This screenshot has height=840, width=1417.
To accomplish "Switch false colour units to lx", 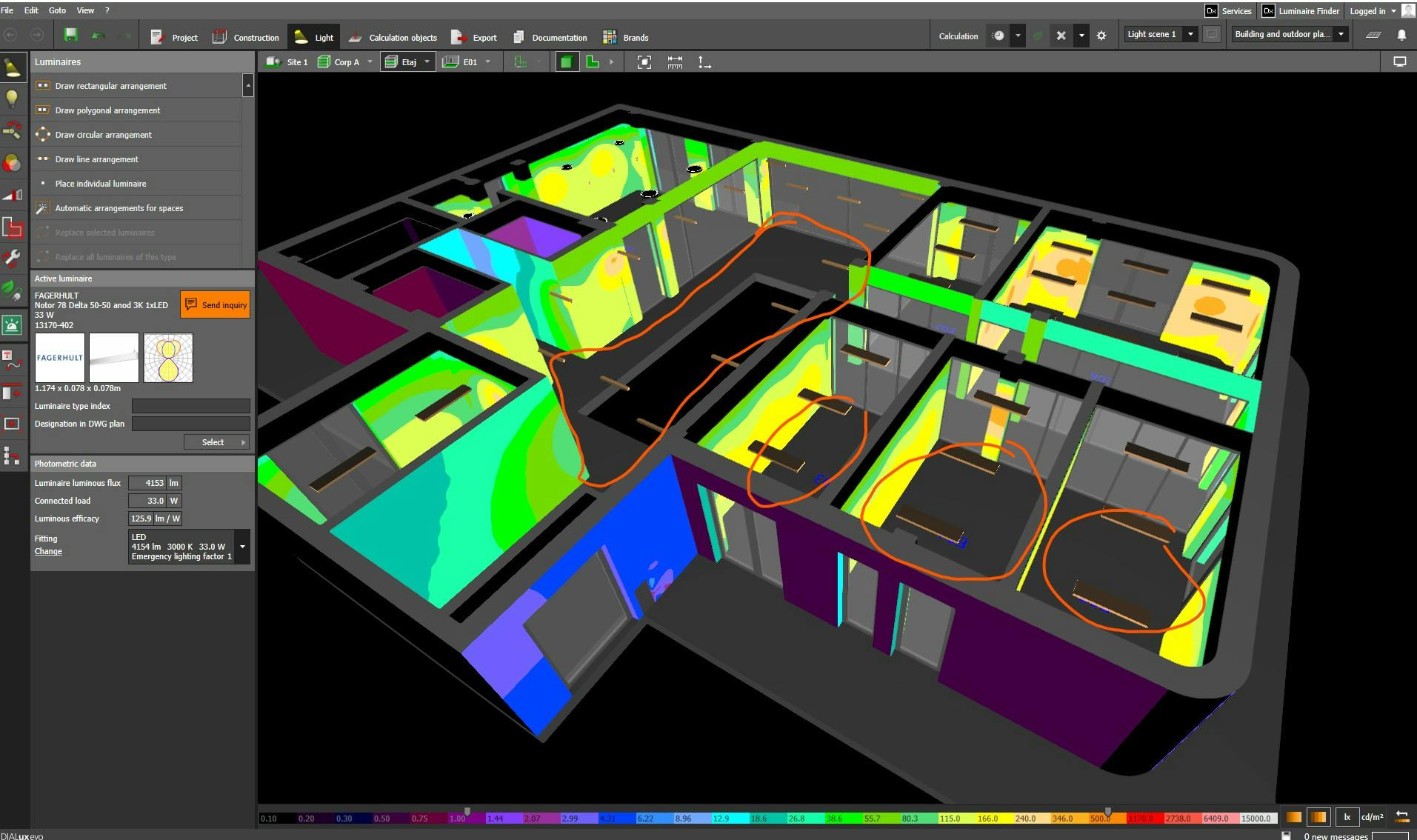I will pyautogui.click(x=1347, y=817).
